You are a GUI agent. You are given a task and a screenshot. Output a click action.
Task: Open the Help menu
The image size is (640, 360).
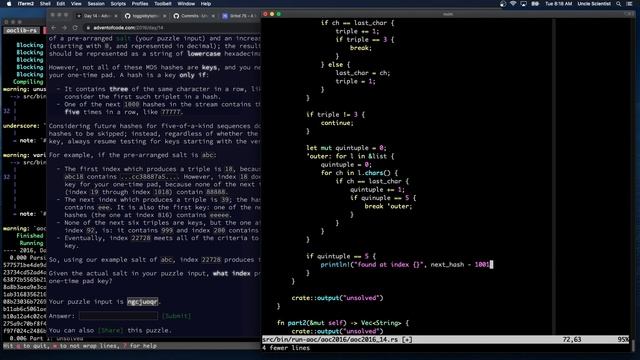pyautogui.click(x=206, y=4)
